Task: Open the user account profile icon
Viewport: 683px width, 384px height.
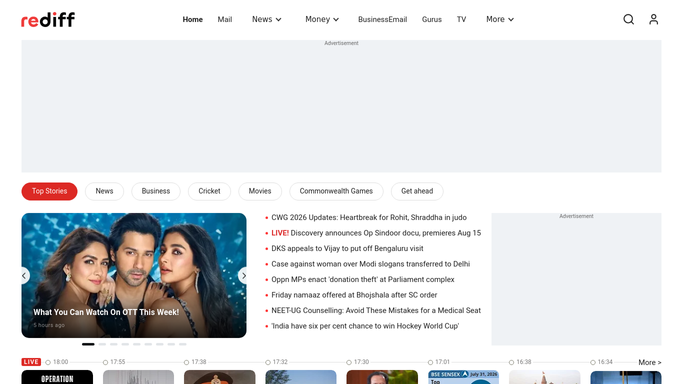Action: tap(653, 19)
